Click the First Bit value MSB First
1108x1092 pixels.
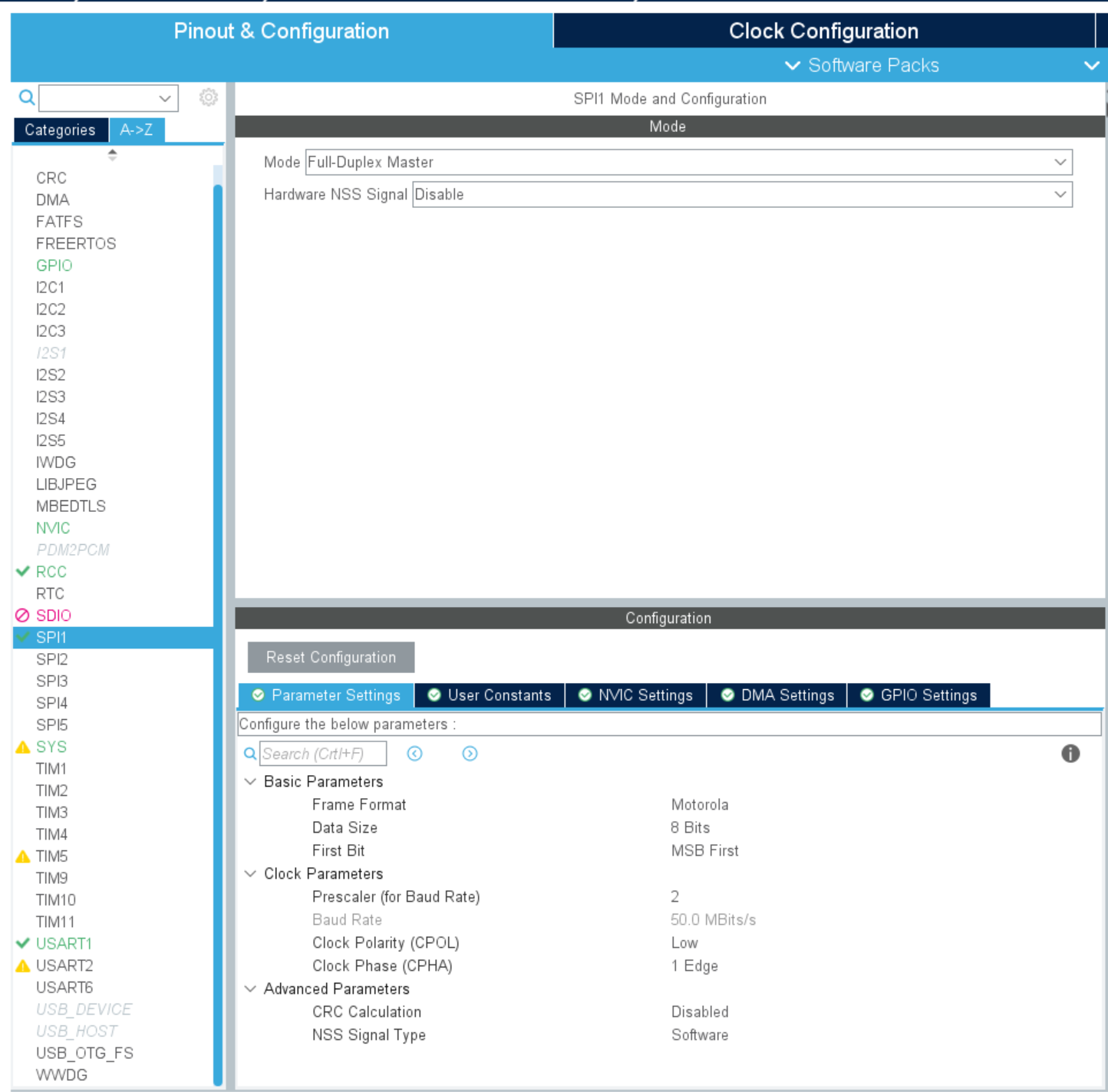pyautogui.click(x=704, y=850)
